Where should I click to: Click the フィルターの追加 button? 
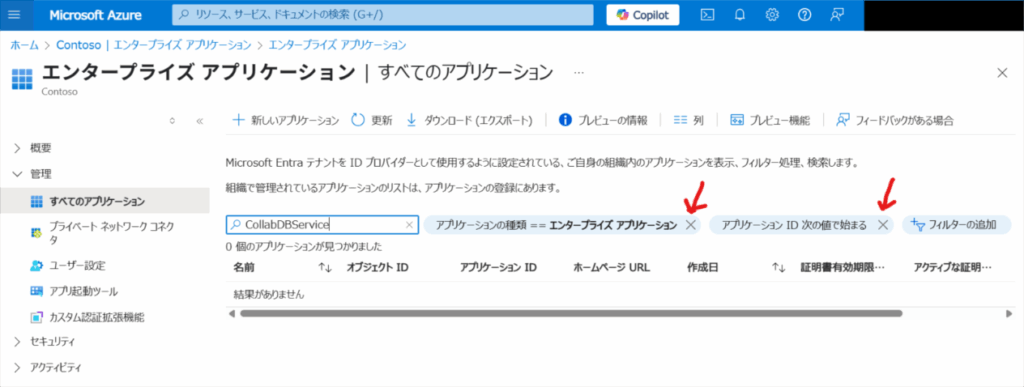coord(957,225)
